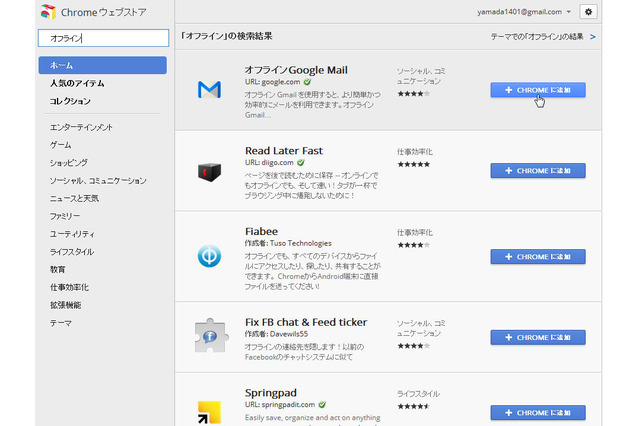Click the オフライン Google Mail app icon
This screenshot has height=426, width=640.
click(209, 89)
